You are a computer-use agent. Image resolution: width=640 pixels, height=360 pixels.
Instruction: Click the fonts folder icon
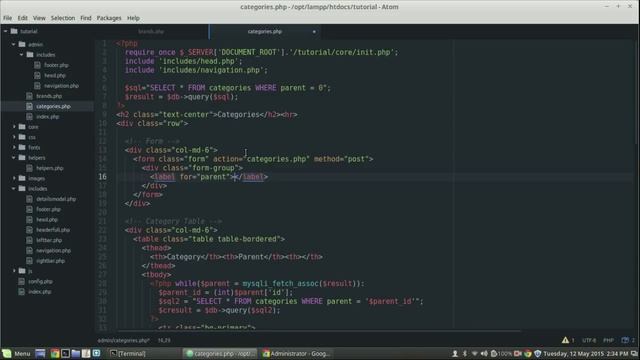click(x=22, y=147)
